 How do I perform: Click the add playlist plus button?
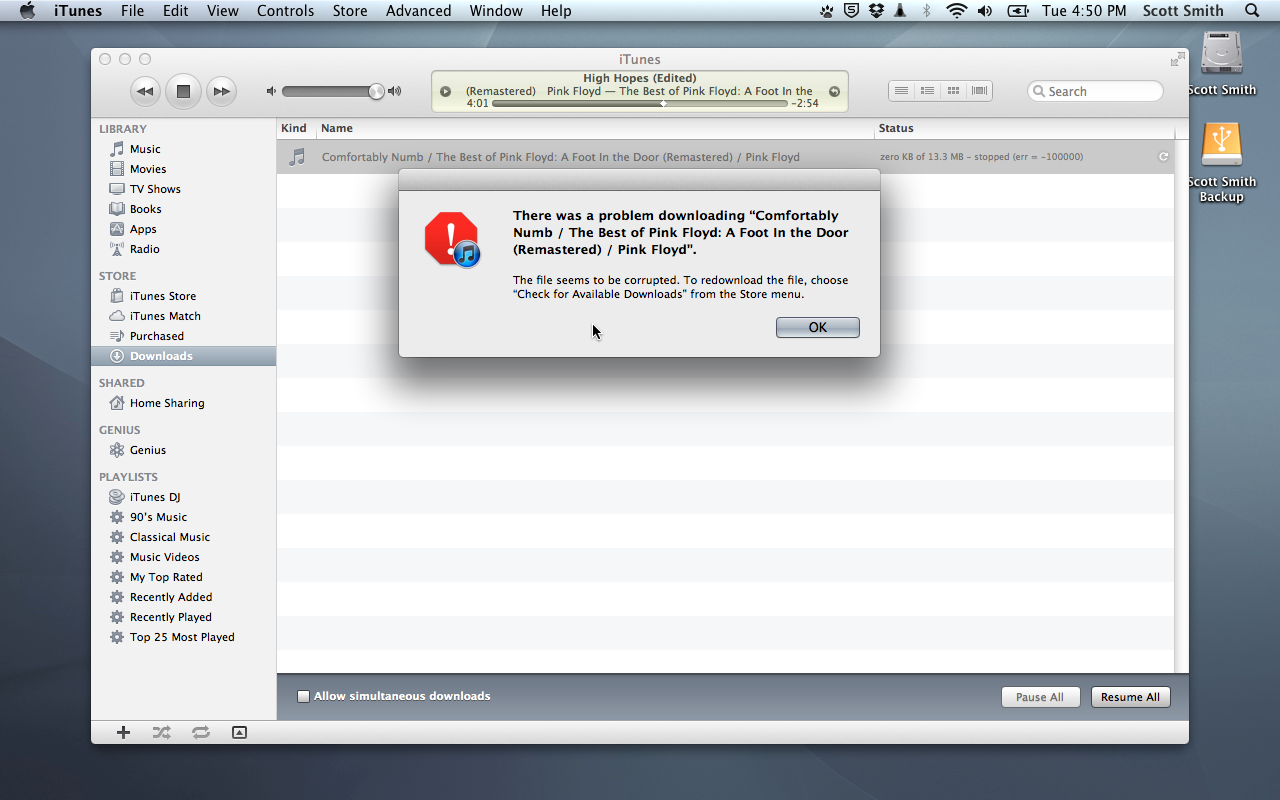click(x=123, y=732)
